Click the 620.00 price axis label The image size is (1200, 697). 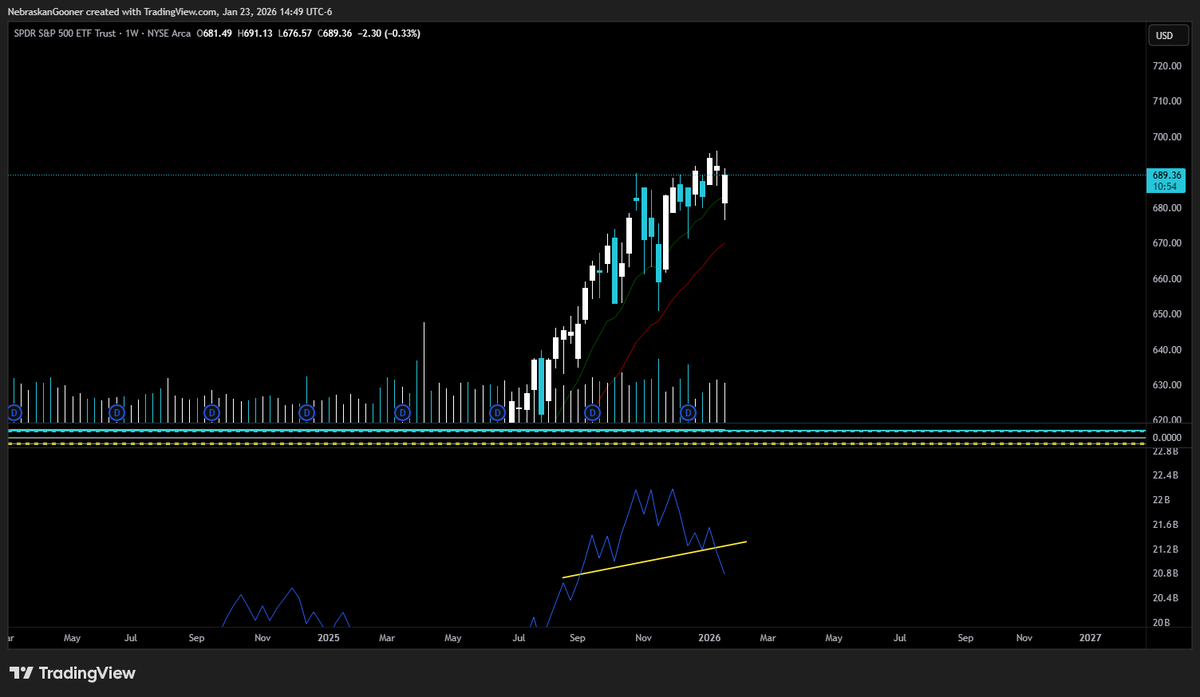coord(1167,421)
